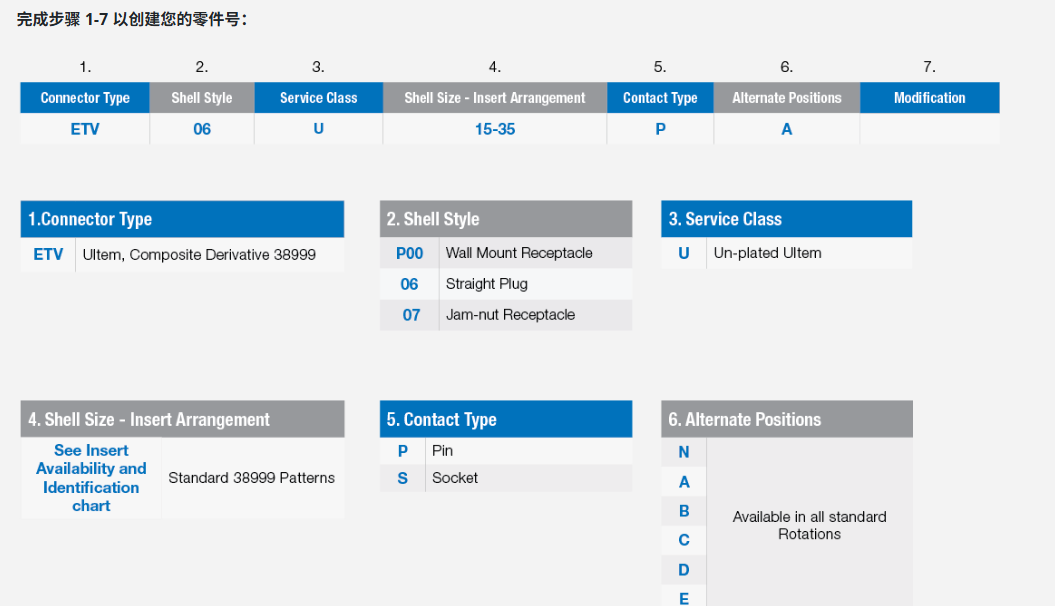
Task: Click the empty Modification cell in the part number row
Action: (x=929, y=129)
